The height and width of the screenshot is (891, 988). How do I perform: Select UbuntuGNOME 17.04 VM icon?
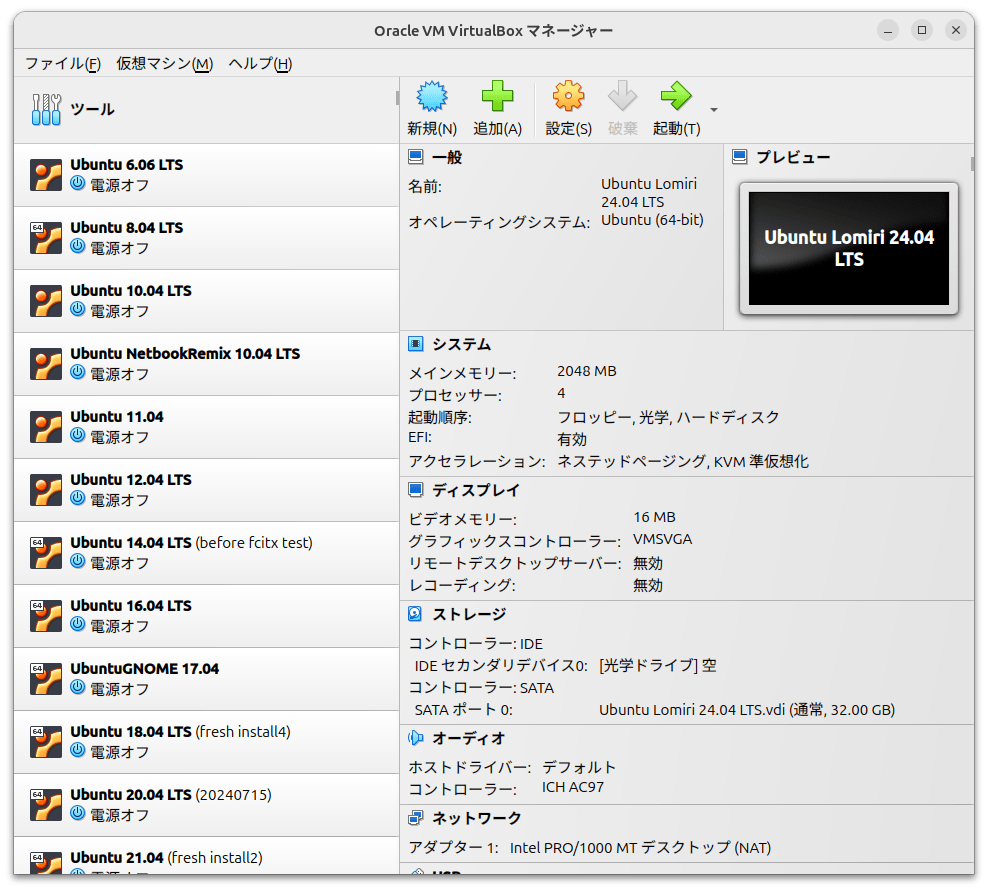(x=46, y=679)
